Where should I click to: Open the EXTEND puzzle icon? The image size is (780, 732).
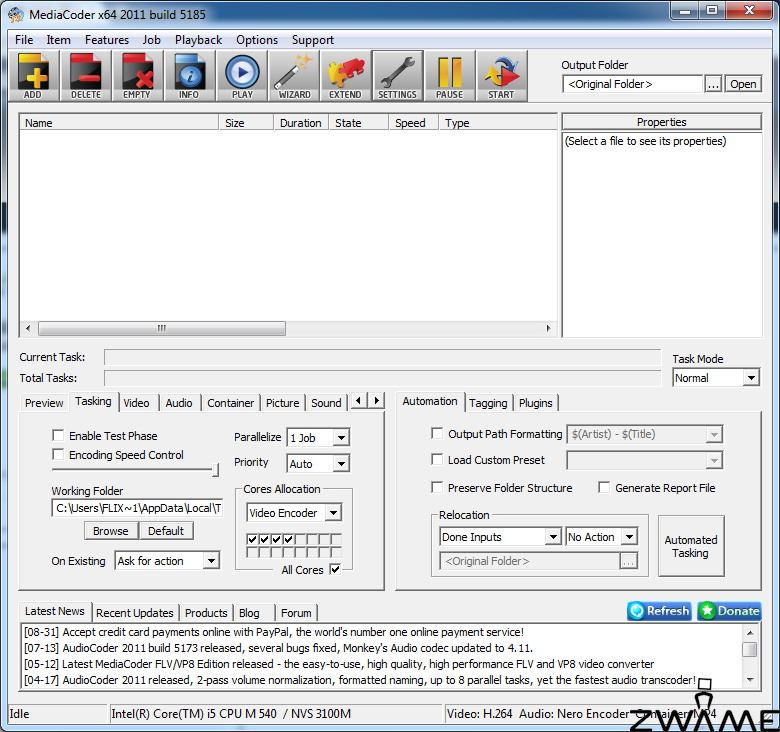346,76
